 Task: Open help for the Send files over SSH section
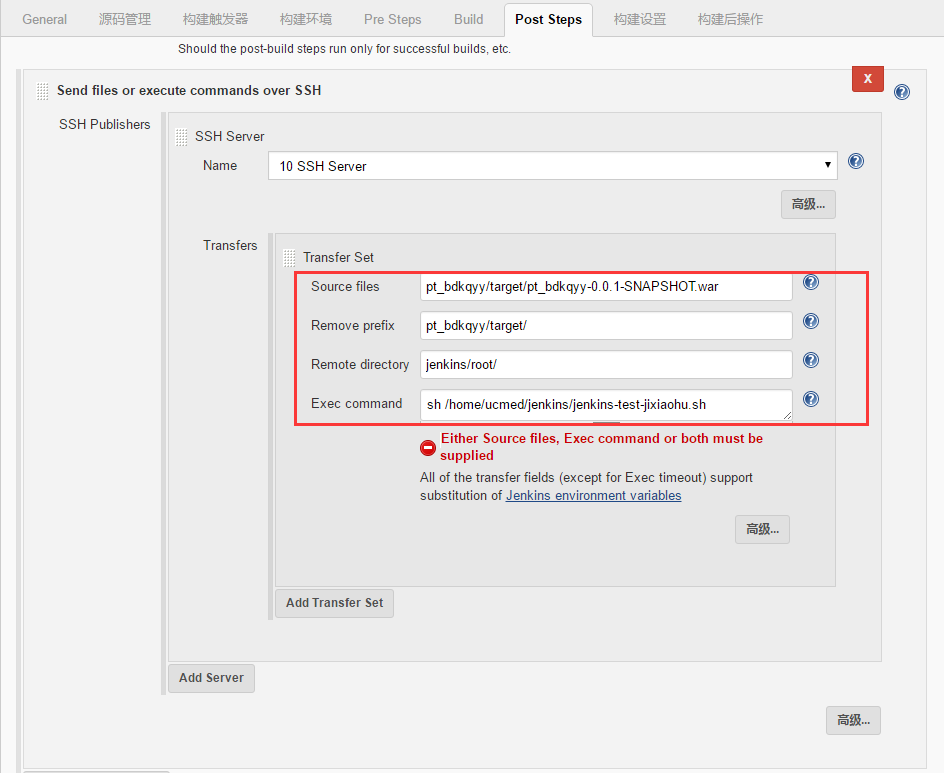[901, 92]
